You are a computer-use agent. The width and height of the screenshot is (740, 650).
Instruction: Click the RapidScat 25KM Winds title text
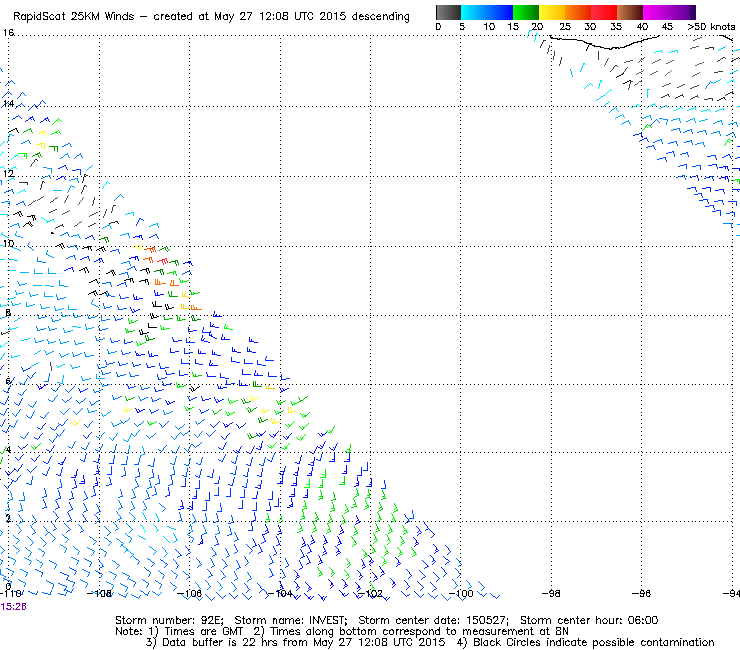click(x=76, y=16)
